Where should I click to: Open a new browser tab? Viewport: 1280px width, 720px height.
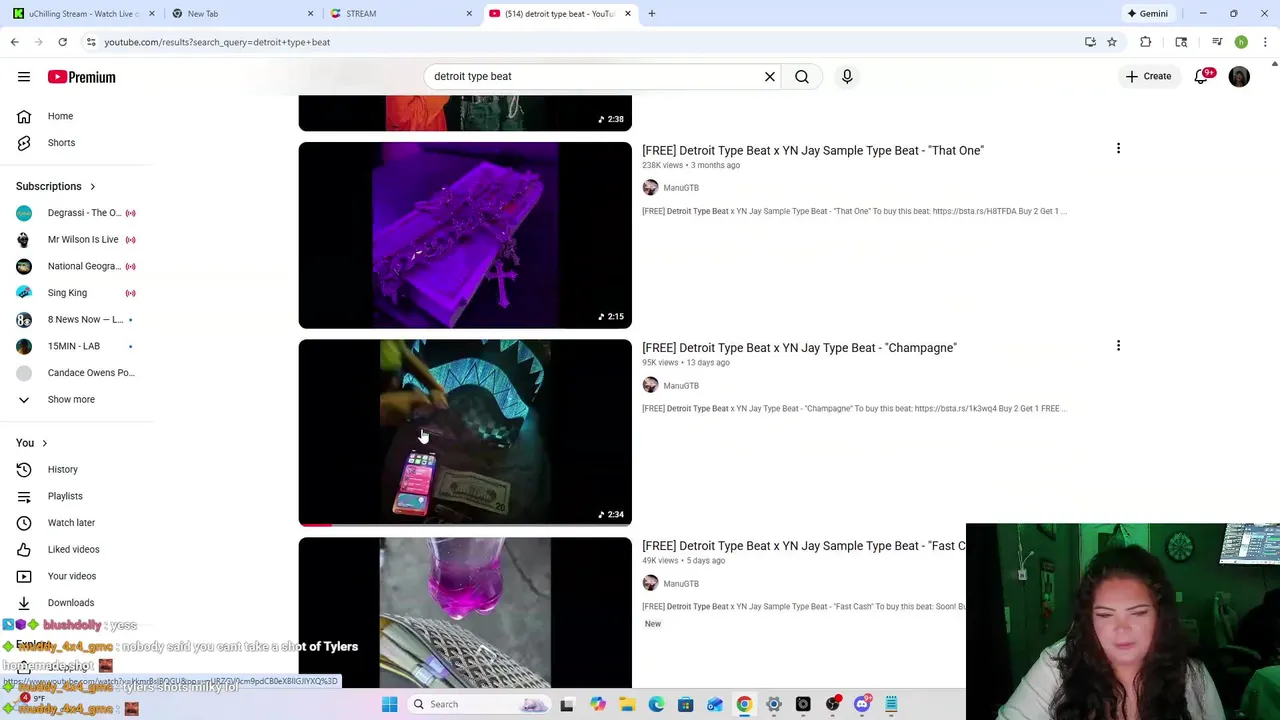point(652,14)
